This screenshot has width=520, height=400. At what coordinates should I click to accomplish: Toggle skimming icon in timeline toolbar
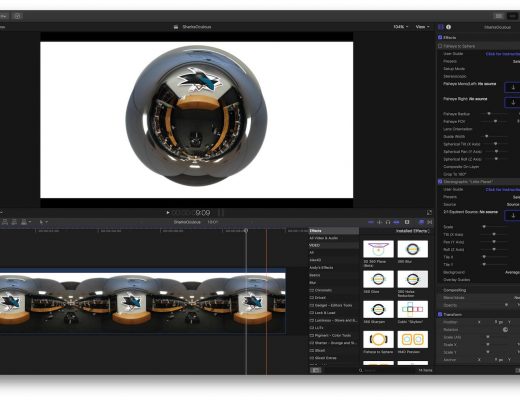371,222
